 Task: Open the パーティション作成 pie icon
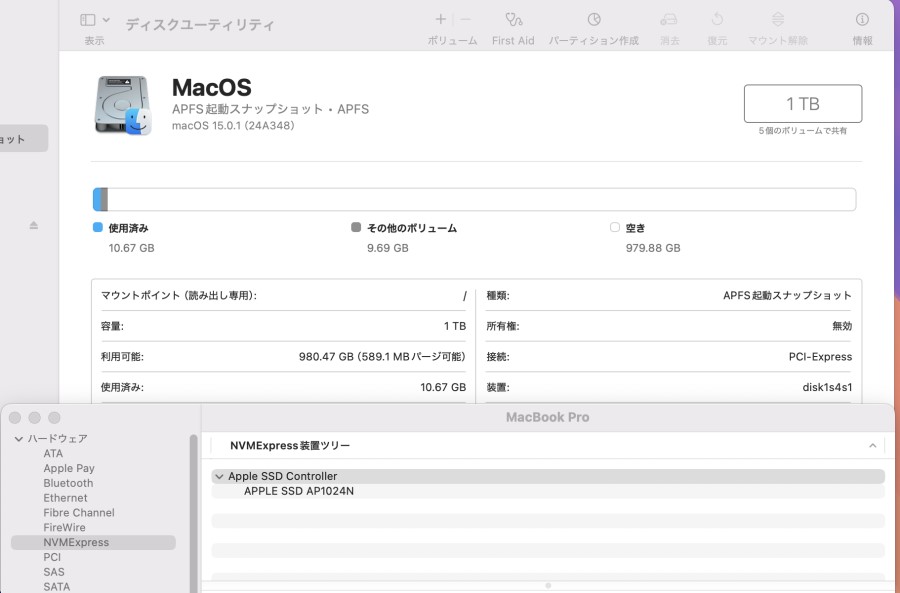click(593, 20)
